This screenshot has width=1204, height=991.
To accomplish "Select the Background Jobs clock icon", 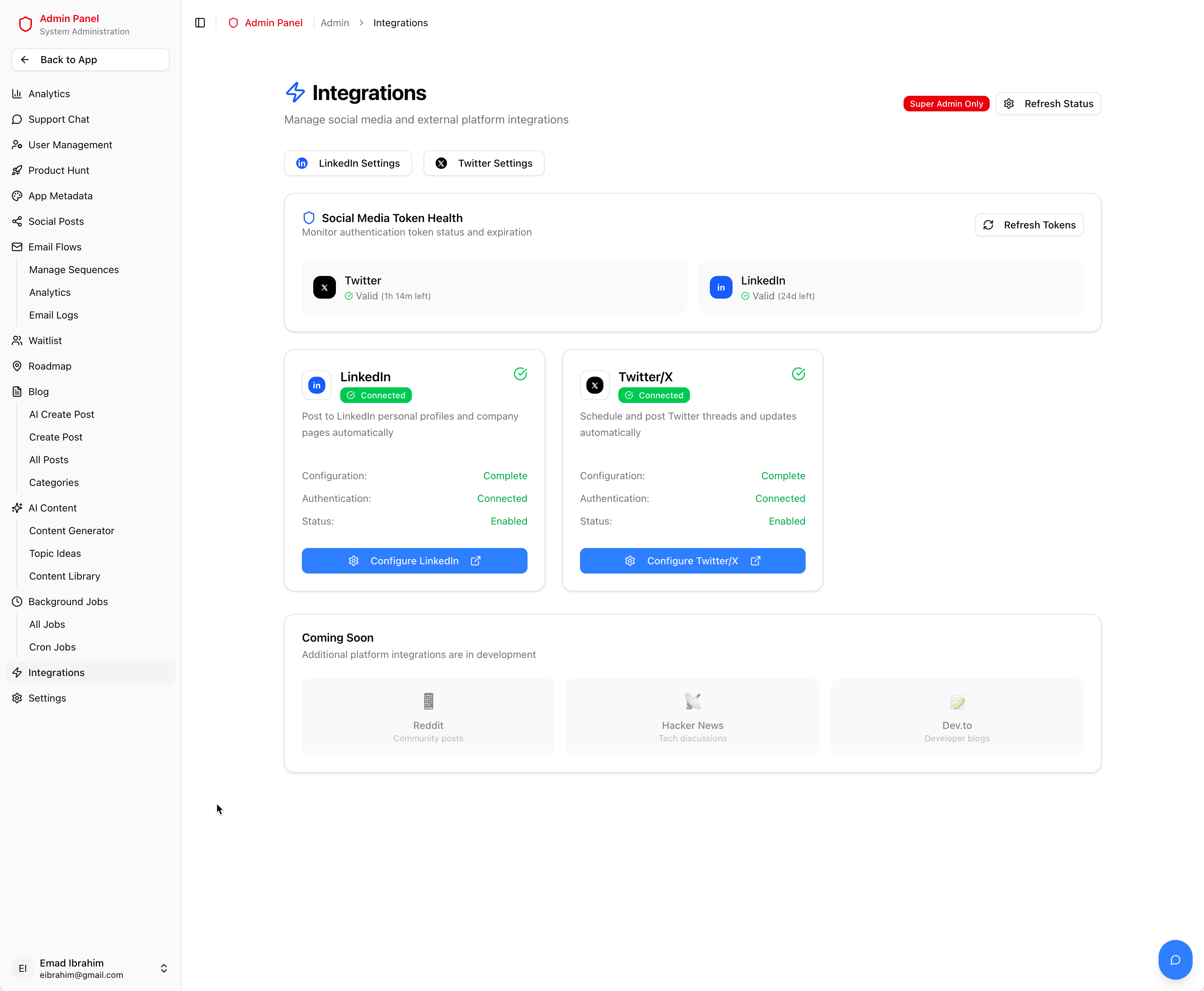I will coord(17,601).
